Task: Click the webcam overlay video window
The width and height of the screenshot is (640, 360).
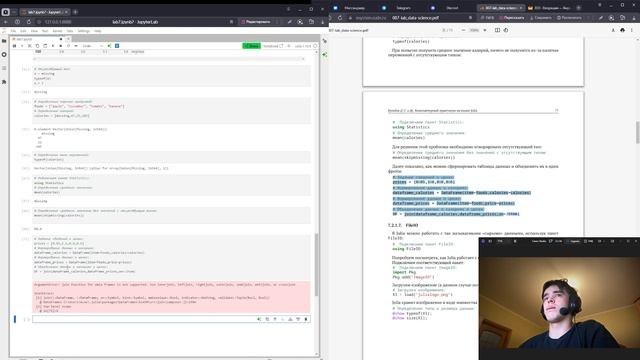Action: click(x=559, y=298)
